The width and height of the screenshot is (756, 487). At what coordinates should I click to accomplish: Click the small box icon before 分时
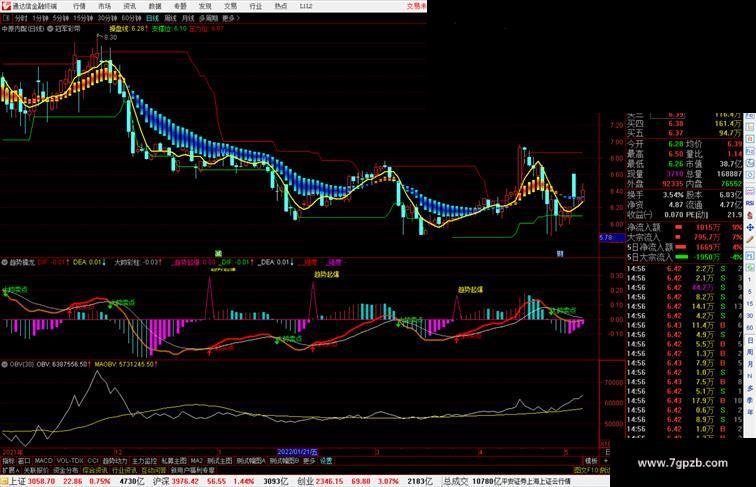click(7, 18)
